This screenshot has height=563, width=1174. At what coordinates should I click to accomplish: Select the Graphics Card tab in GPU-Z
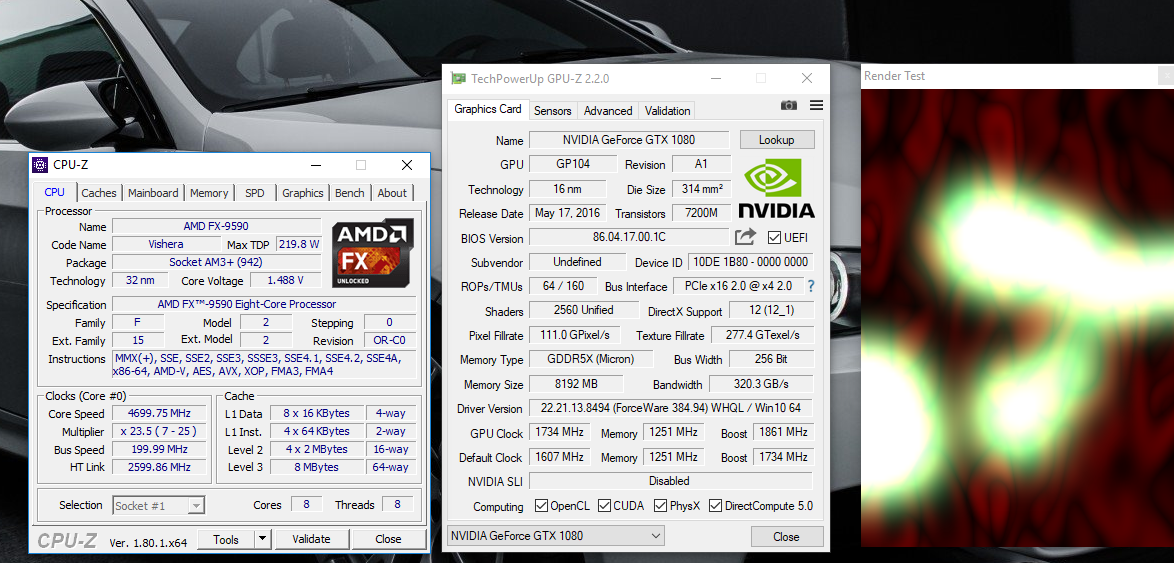pyautogui.click(x=488, y=109)
